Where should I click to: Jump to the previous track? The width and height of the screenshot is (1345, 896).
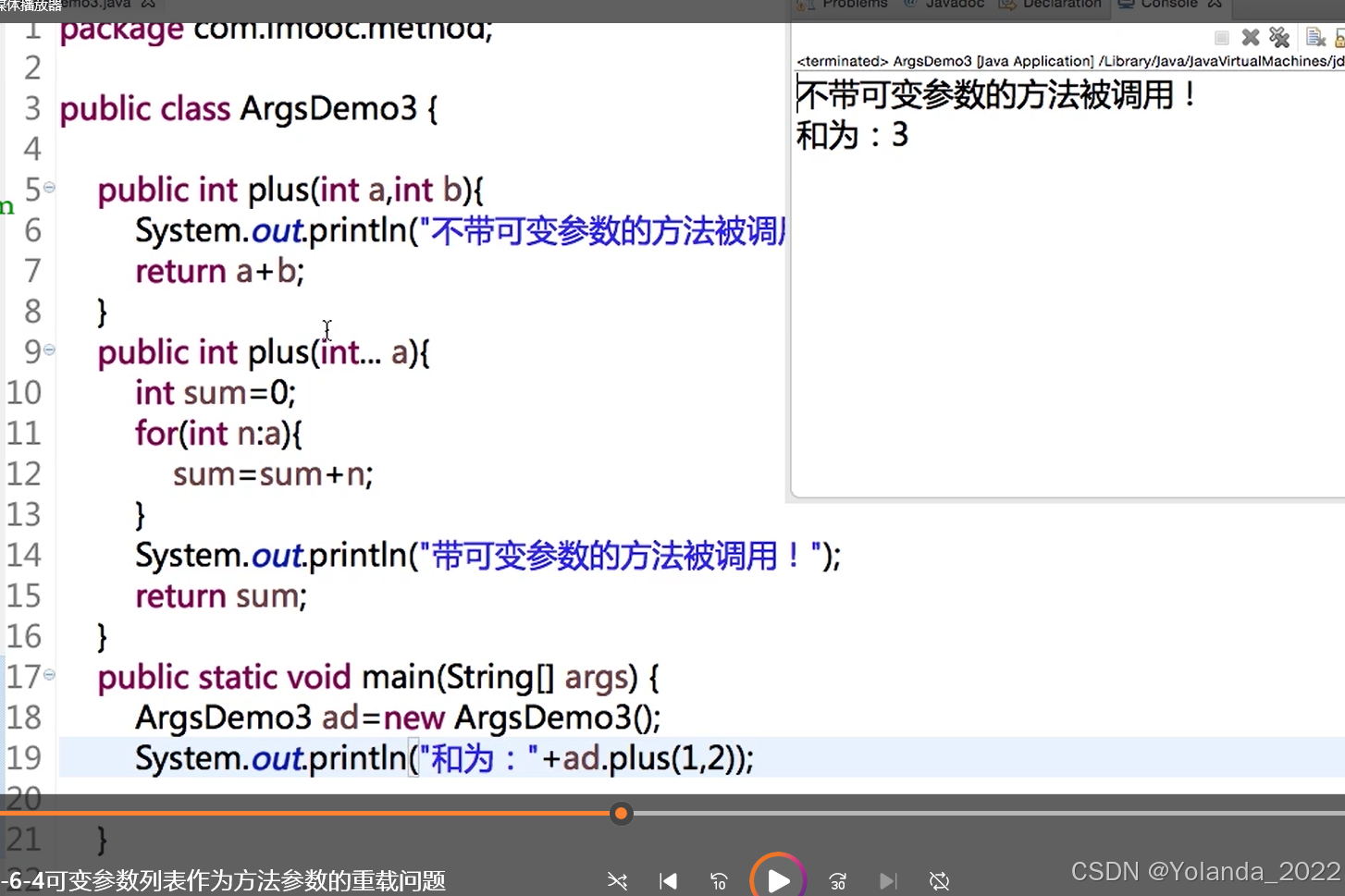(668, 881)
